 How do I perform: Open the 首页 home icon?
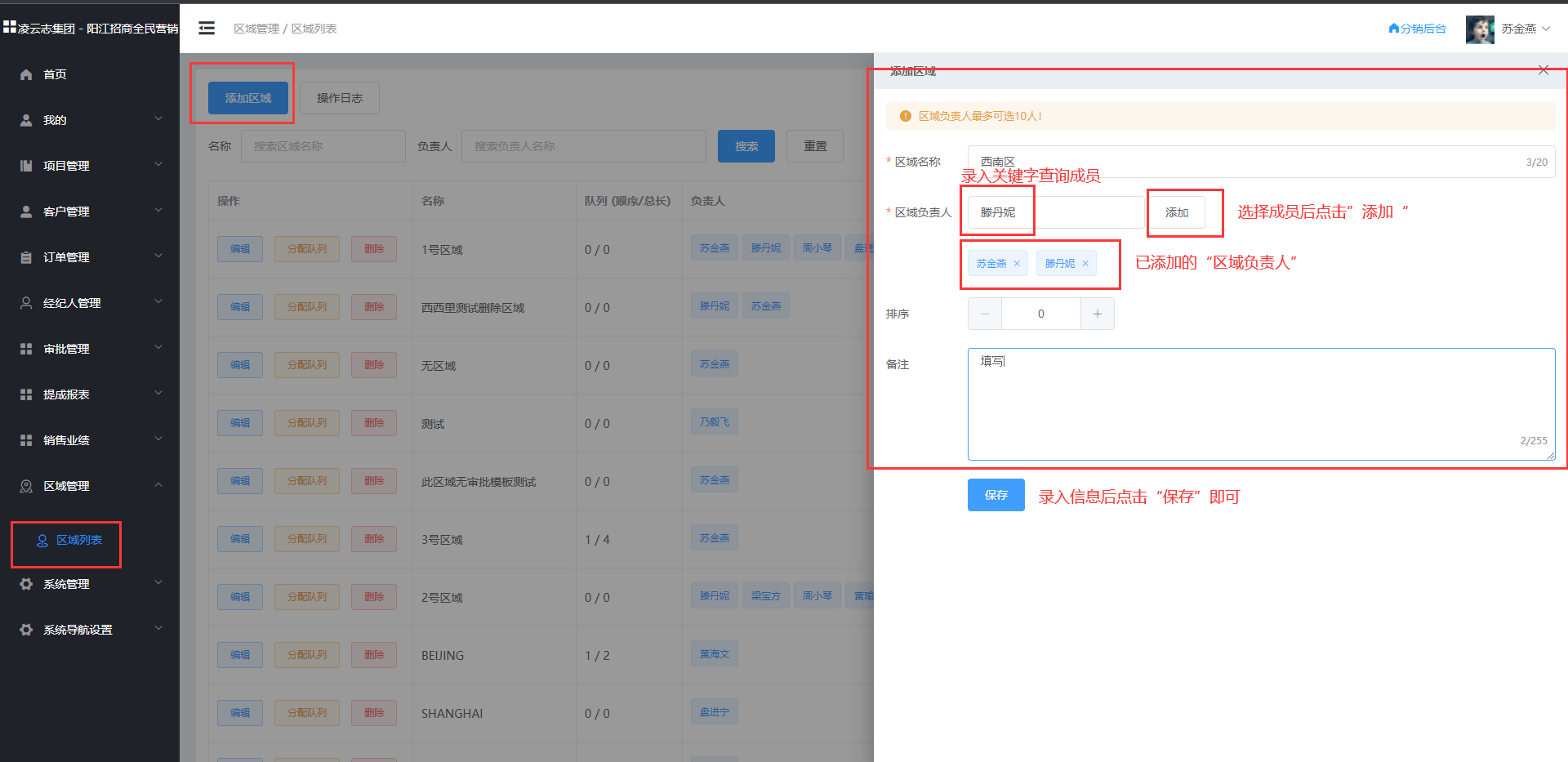[26, 74]
